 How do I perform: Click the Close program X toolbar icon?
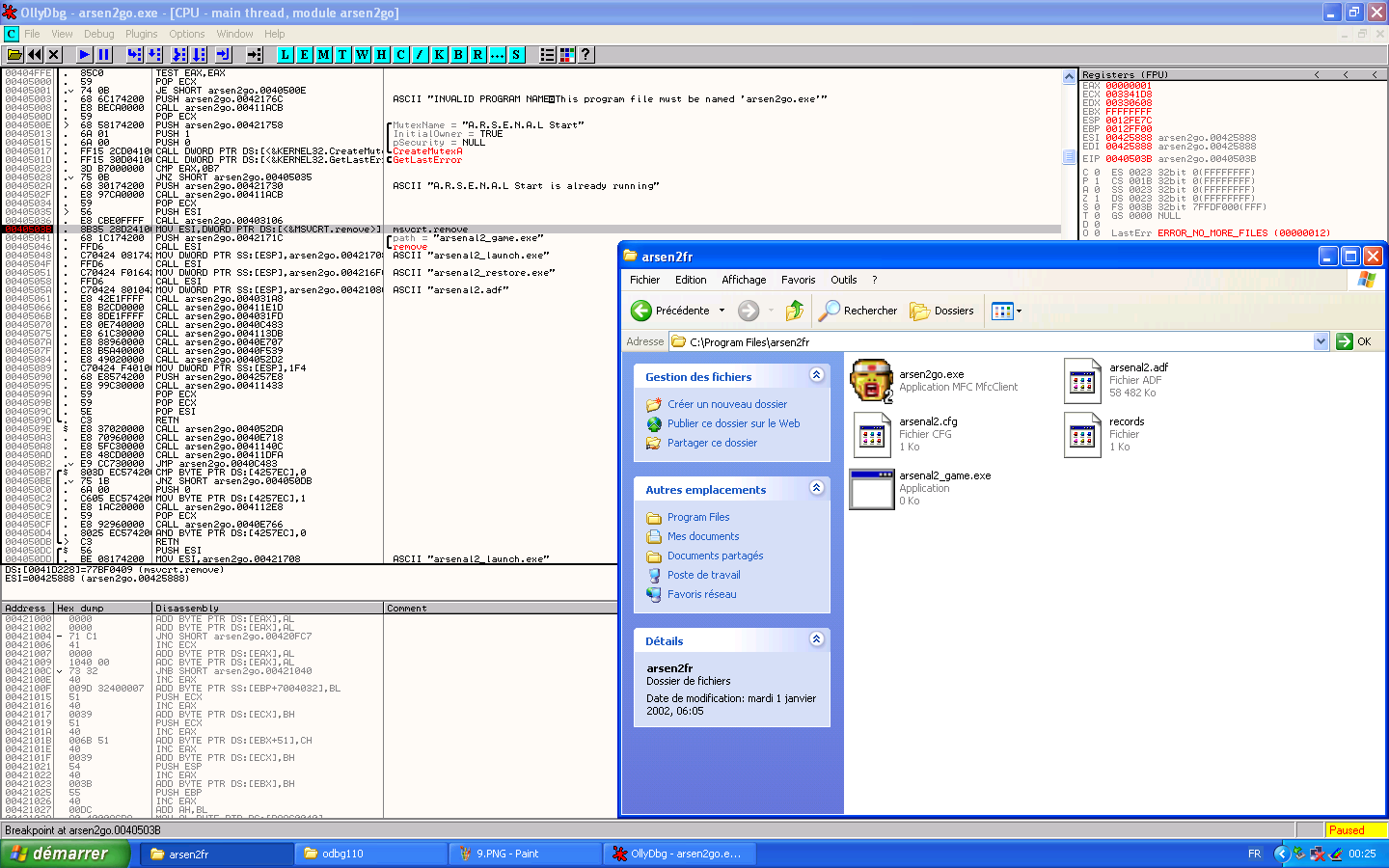pyautogui.click(x=54, y=55)
